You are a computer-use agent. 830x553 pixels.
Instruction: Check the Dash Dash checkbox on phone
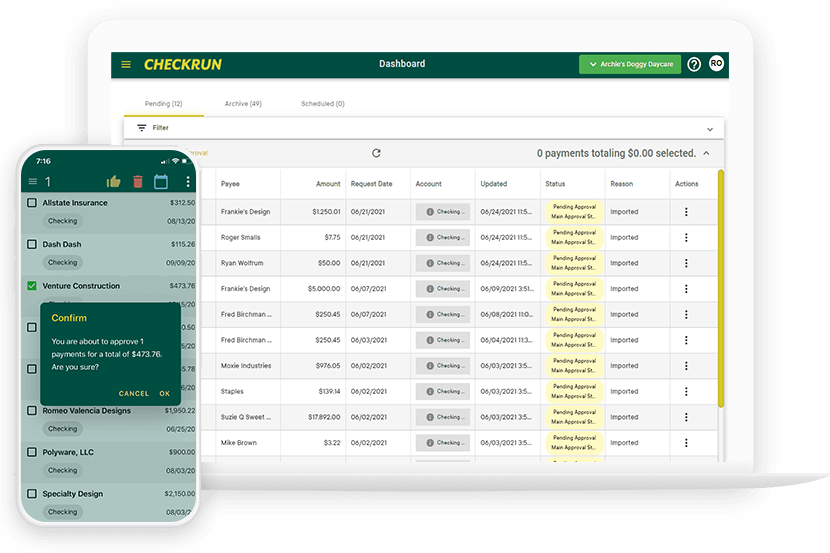click(x=32, y=244)
